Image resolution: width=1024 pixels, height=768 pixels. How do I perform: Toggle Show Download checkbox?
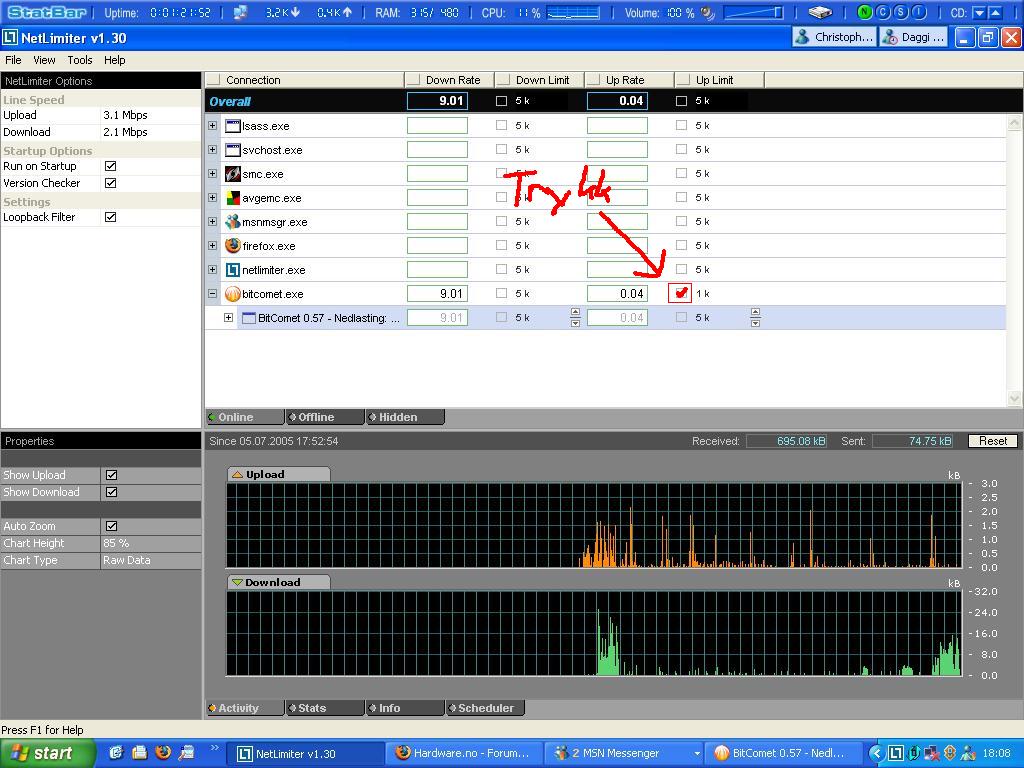(112, 492)
